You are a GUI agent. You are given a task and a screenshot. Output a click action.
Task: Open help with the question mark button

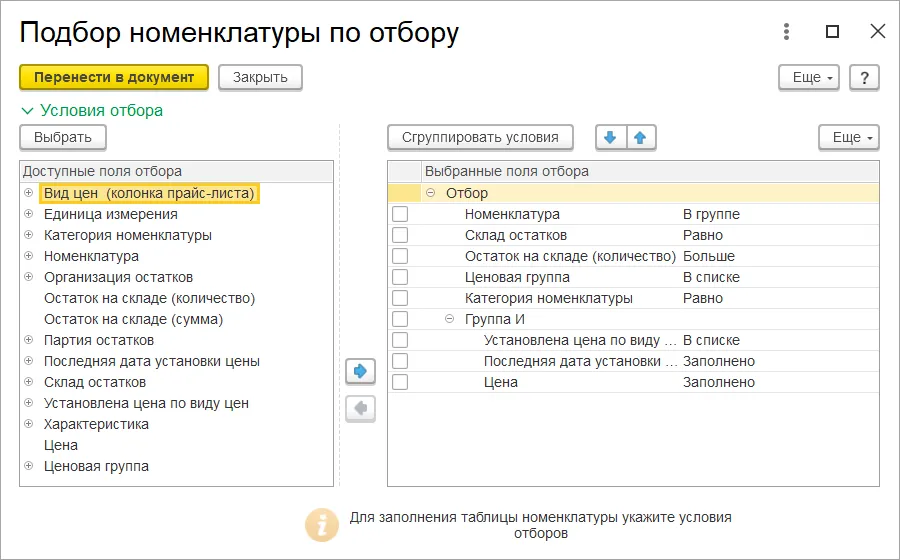(864, 77)
